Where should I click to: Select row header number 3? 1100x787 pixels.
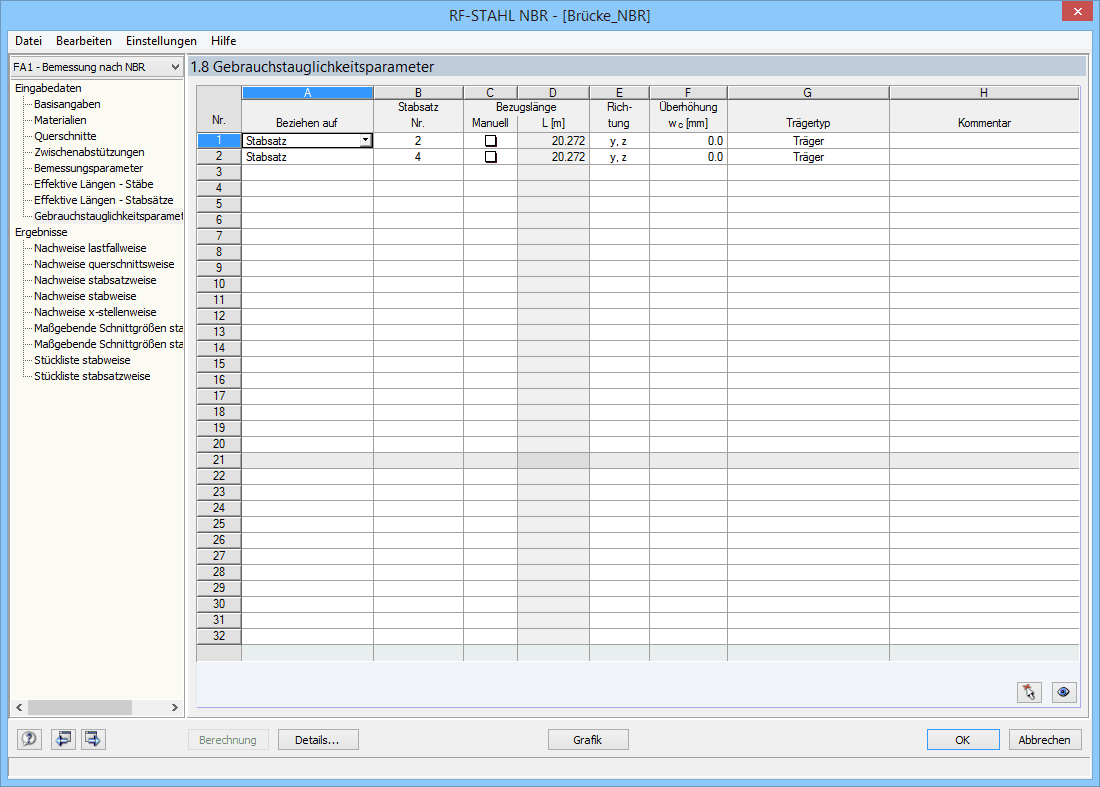coord(219,173)
